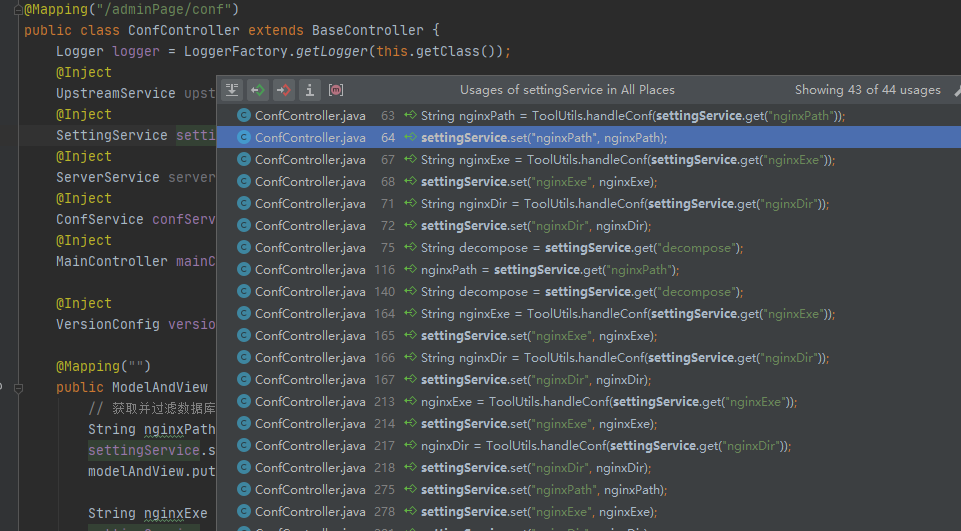Click class icon on line 63 usage row

pyautogui.click(x=244, y=115)
